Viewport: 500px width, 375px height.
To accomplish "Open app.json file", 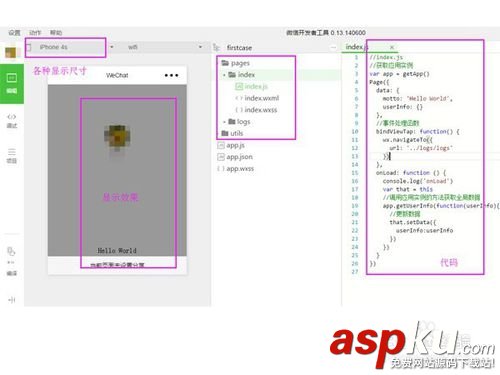I will [x=235, y=157].
